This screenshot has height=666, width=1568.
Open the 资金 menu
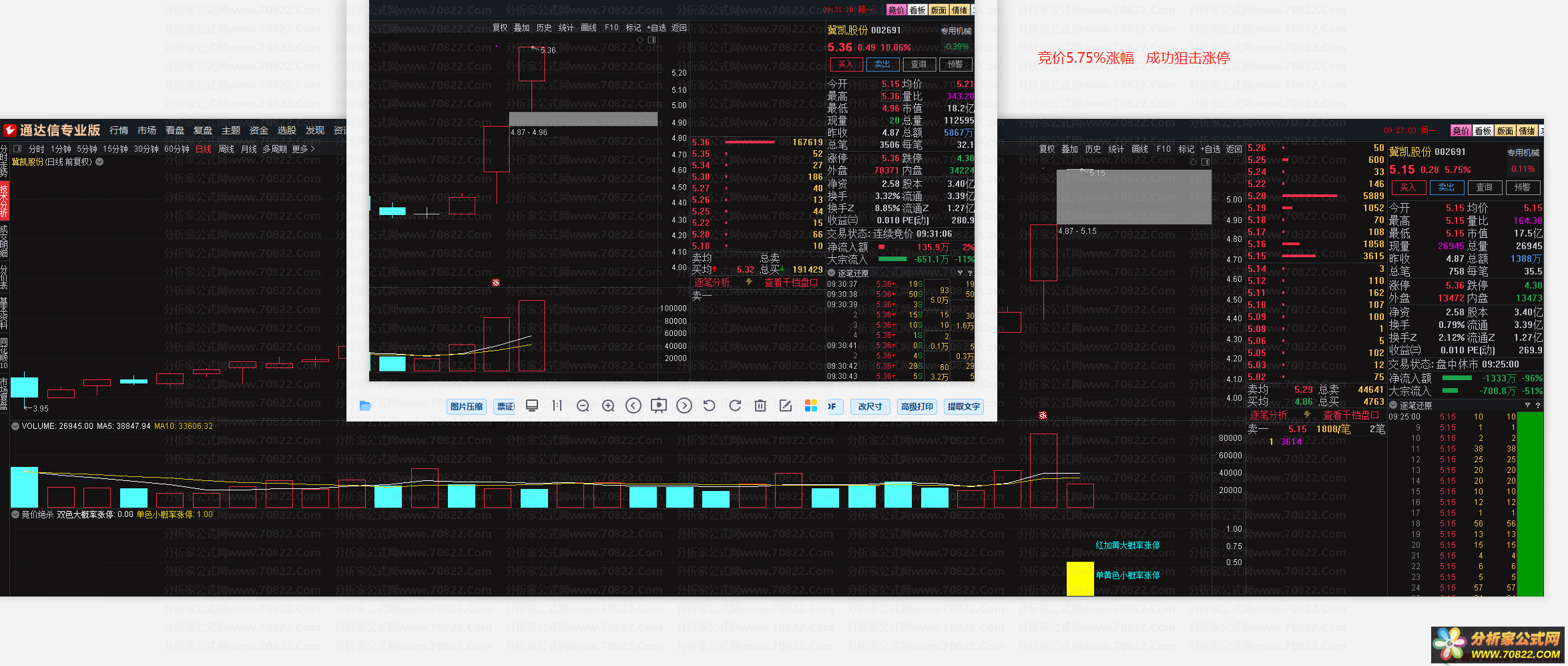(x=259, y=130)
